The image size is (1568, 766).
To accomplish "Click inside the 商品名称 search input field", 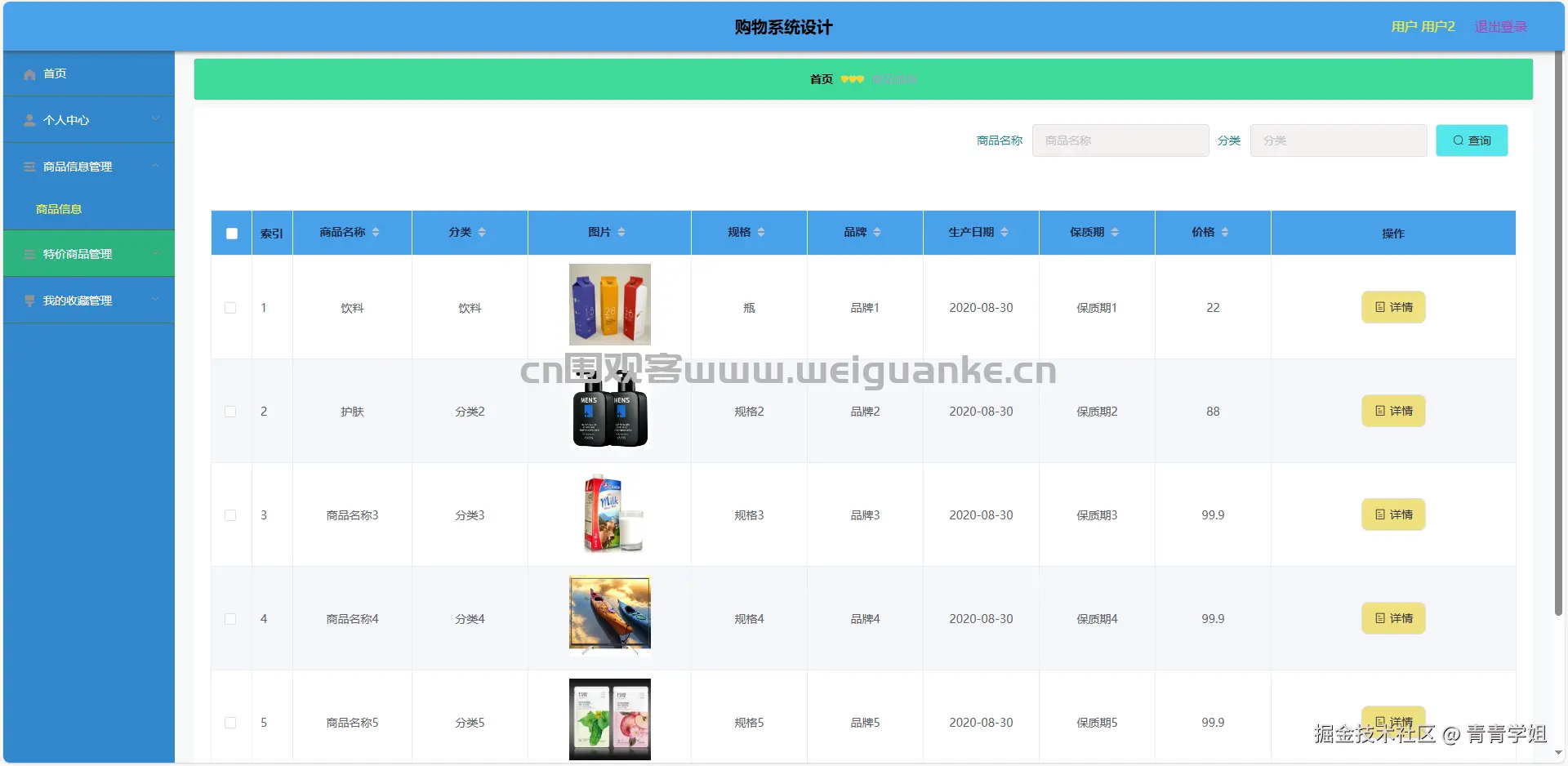I will tap(1120, 140).
